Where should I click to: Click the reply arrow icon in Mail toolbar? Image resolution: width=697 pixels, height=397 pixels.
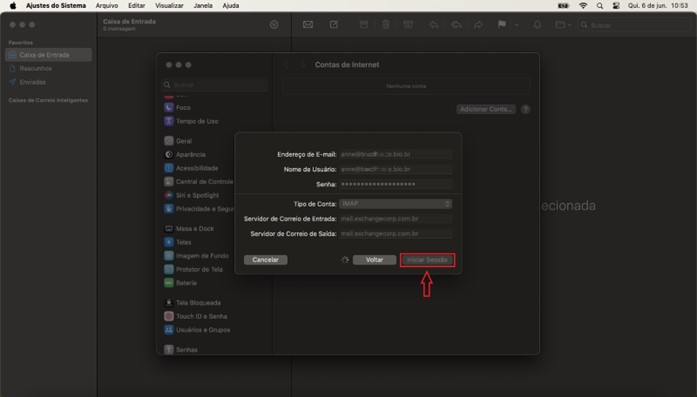tap(434, 24)
